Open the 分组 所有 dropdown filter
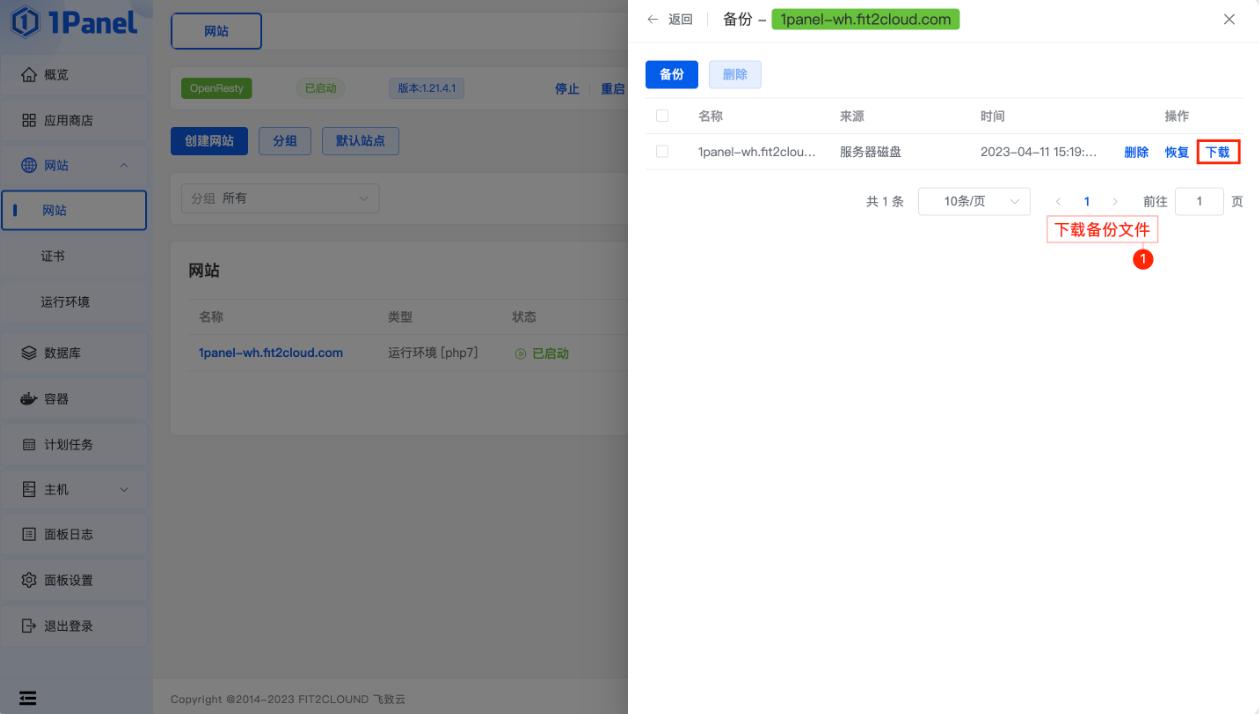Image resolution: width=1259 pixels, height=714 pixels. click(x=280, y=198)
